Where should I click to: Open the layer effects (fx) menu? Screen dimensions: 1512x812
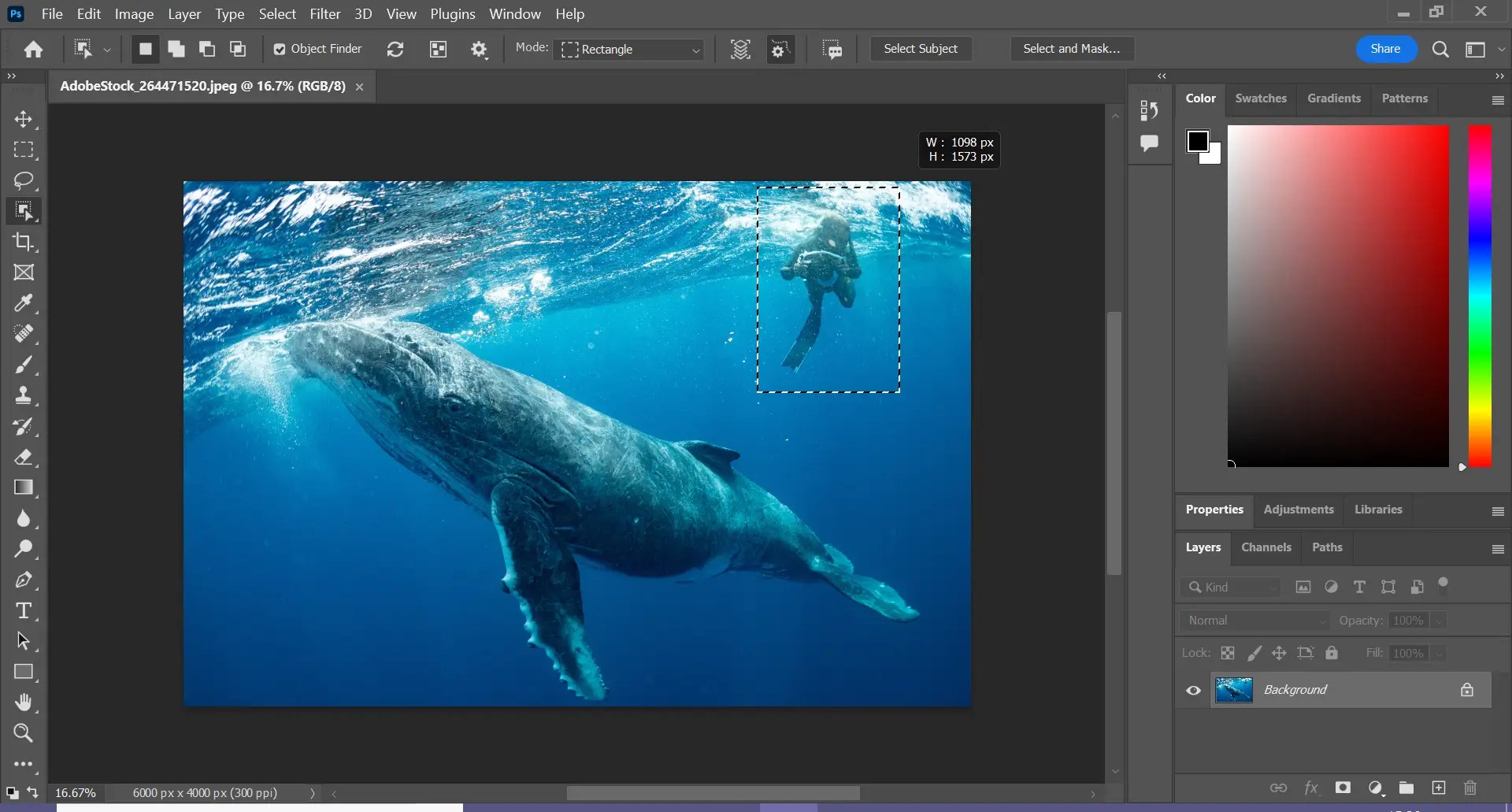1312,788
